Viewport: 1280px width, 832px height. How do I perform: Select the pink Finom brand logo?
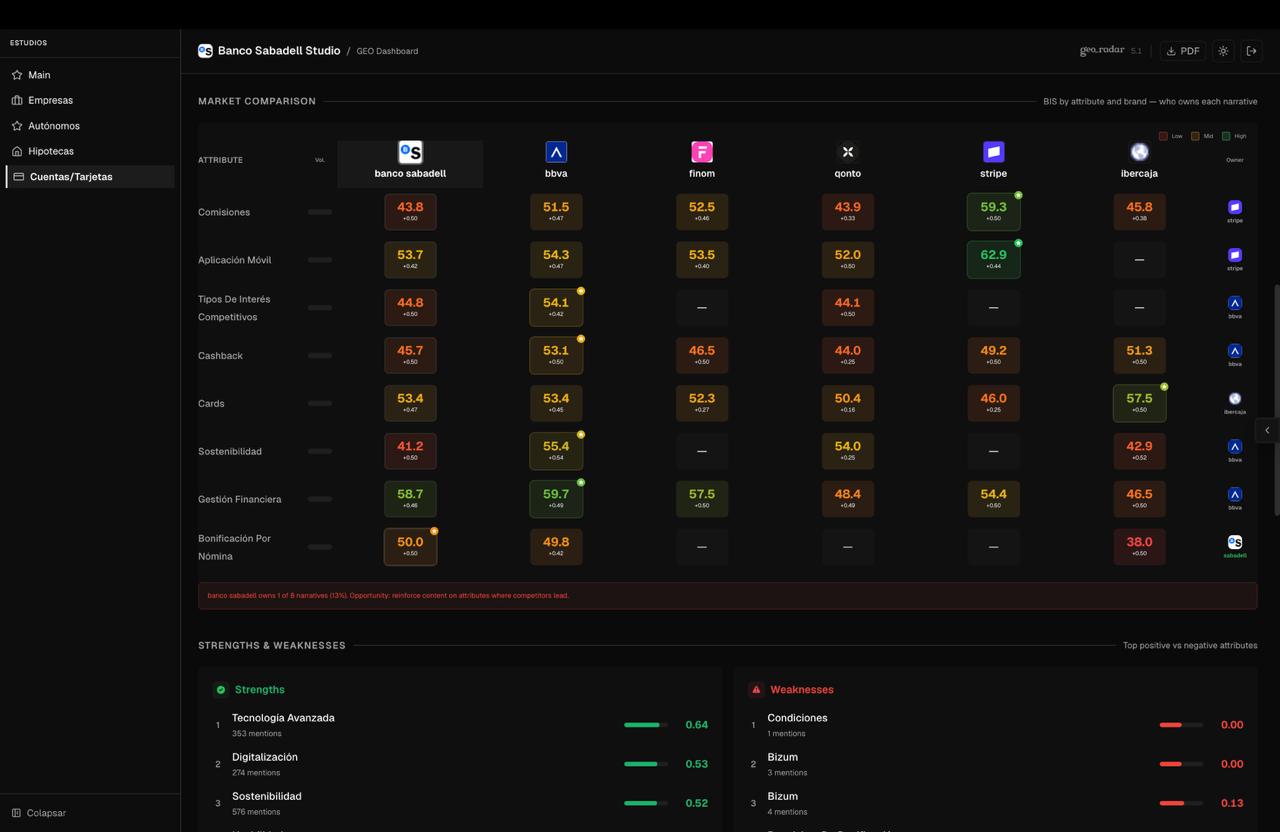click(702, 152)
